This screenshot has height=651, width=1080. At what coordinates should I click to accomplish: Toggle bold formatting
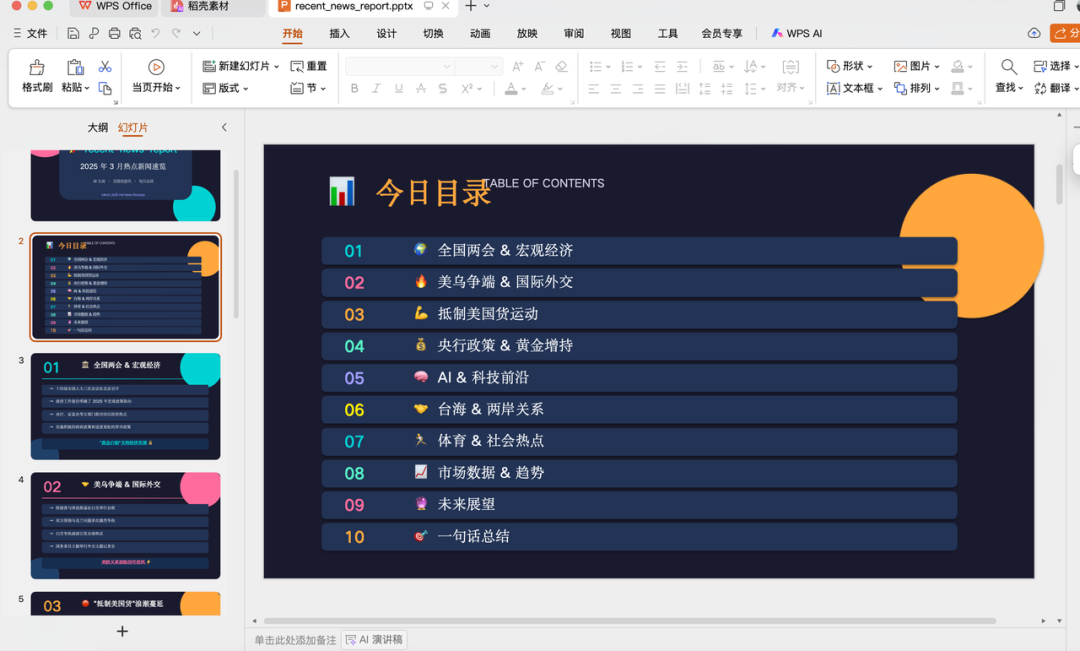pyautogui.click(x=354, y=88)
